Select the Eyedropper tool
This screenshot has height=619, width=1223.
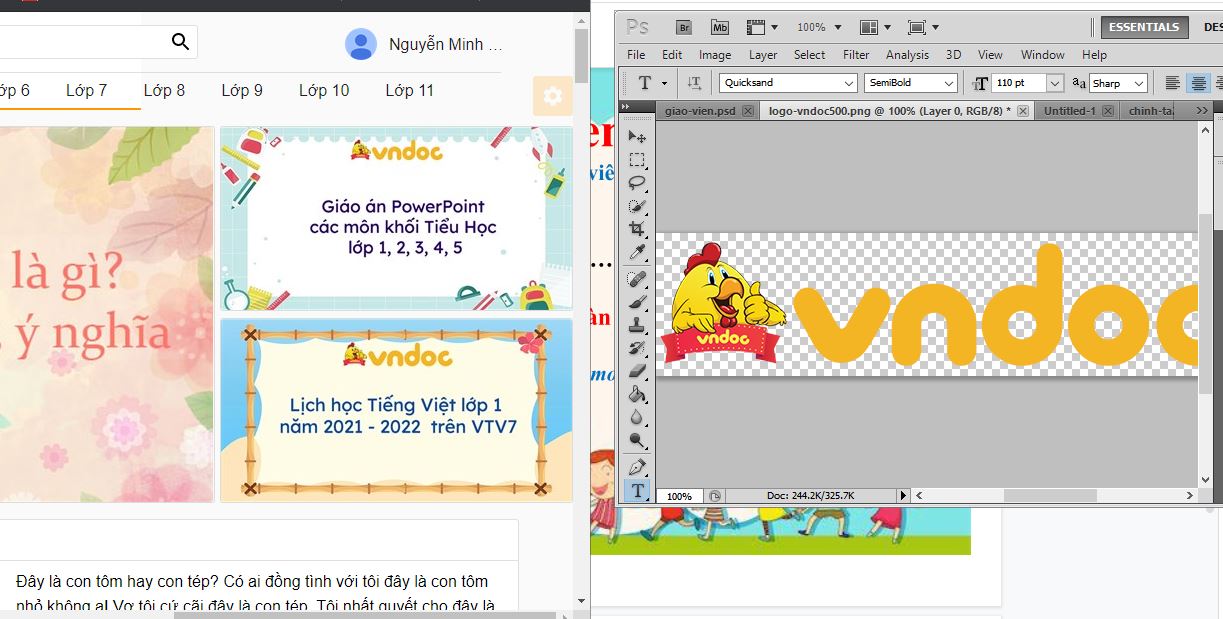pos(637,252)
